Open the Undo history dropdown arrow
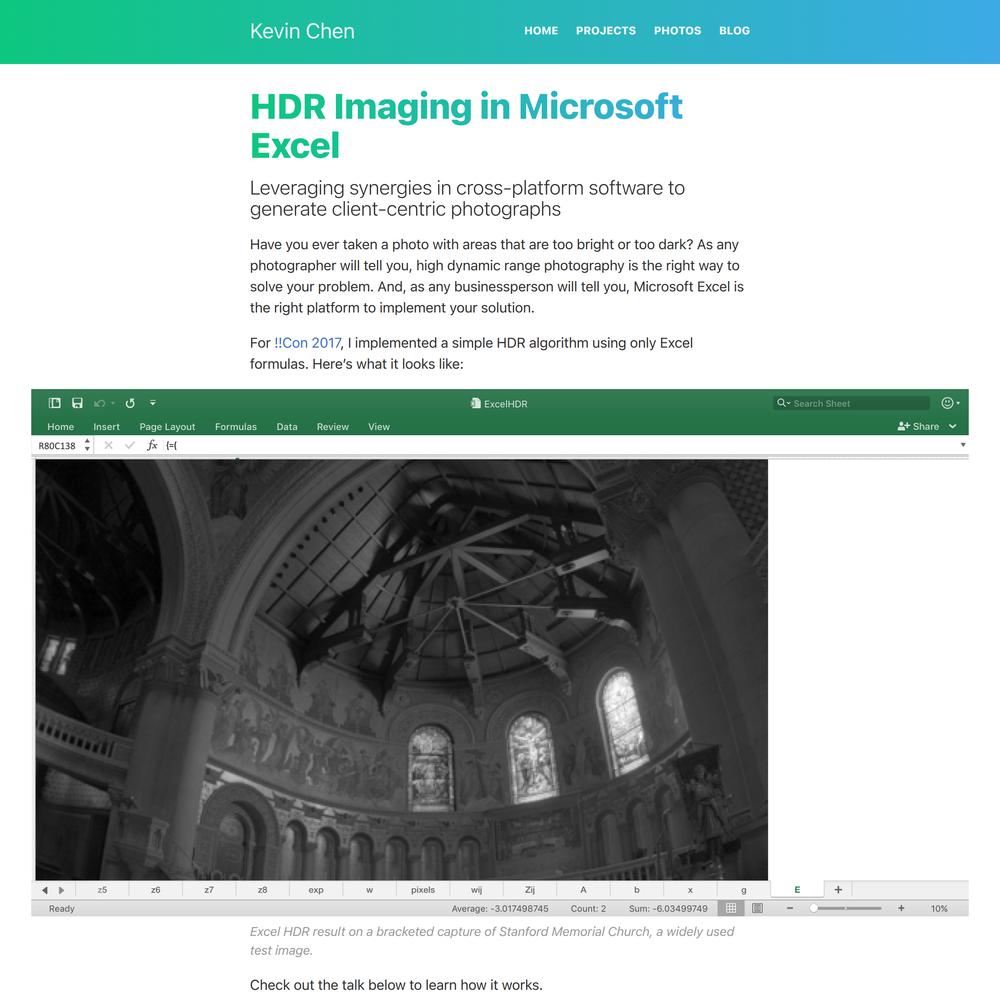 tap(113, 403)
